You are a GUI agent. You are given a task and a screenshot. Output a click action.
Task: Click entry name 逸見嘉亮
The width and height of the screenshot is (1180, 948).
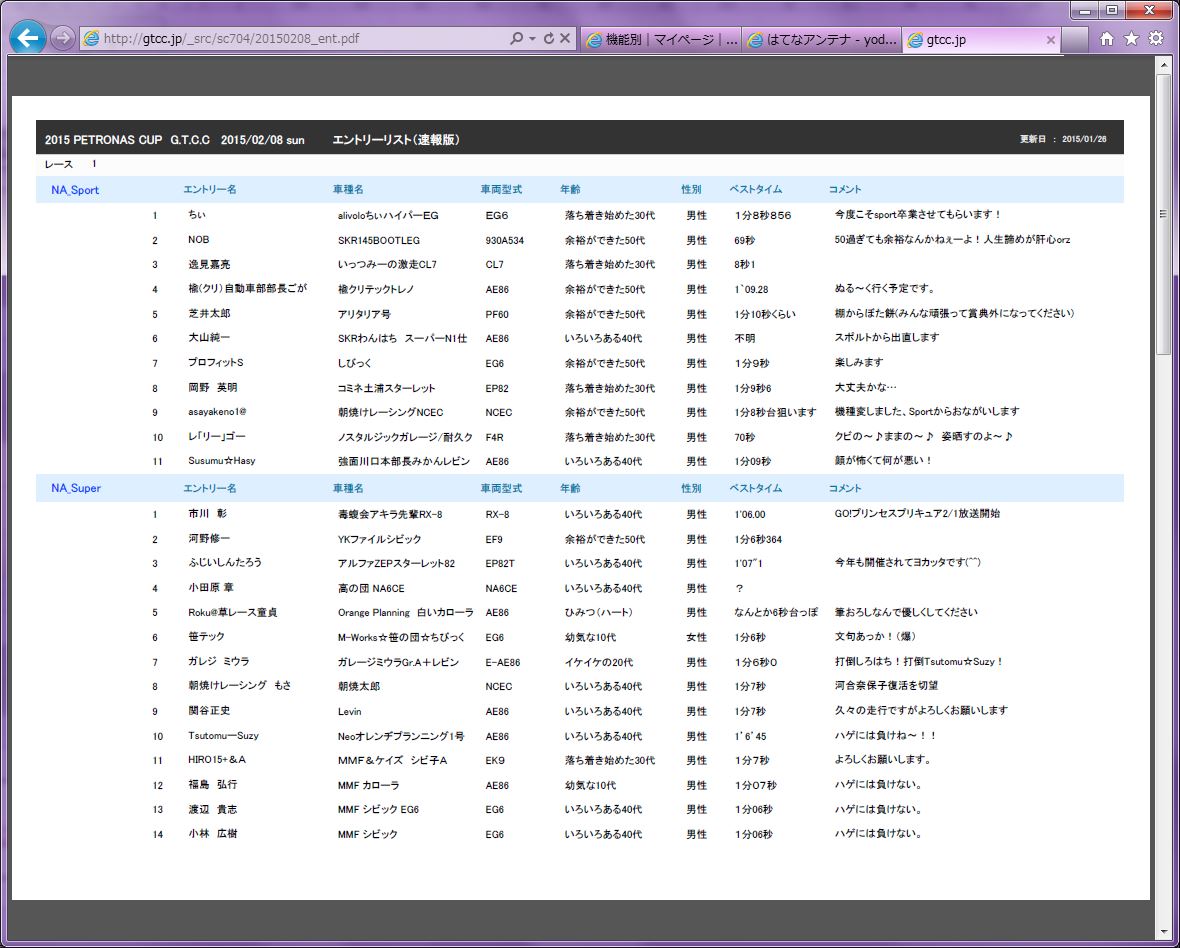pyautogui.click(x=209, y=265)
